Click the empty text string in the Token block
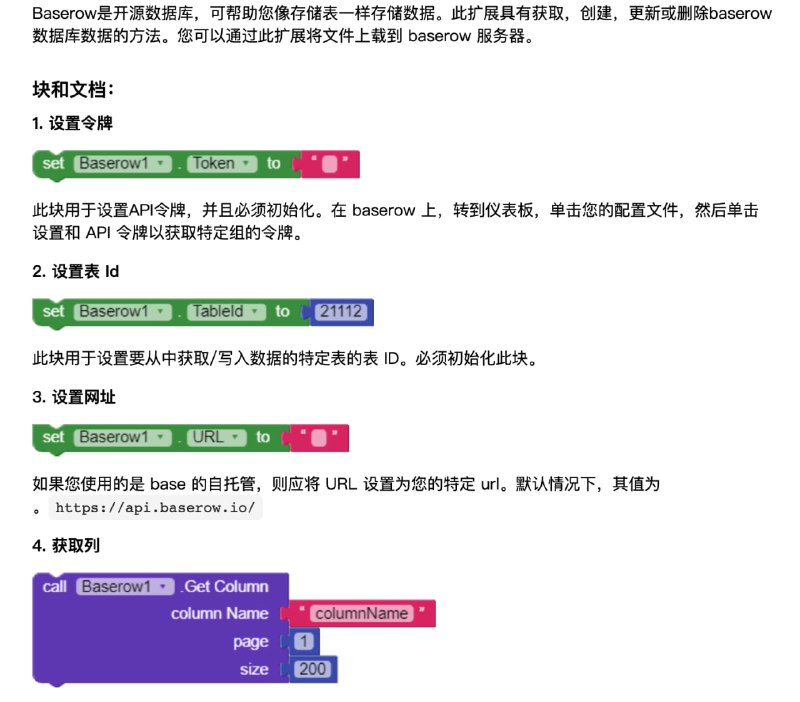This screenshot has height=702, width=800. pos(330,164)
